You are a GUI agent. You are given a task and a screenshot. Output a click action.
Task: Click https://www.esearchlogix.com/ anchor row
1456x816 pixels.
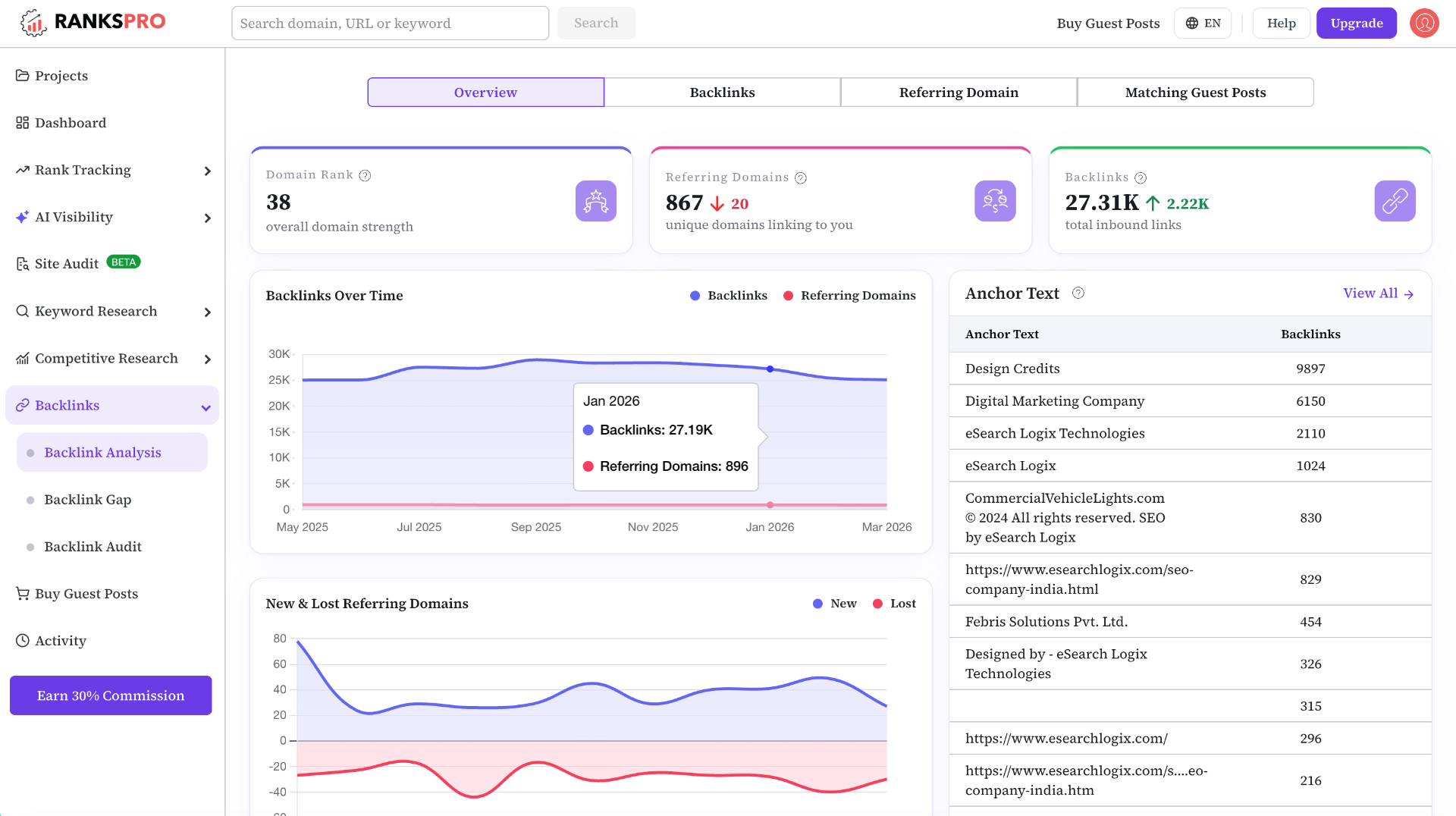tap(1190, 739)
